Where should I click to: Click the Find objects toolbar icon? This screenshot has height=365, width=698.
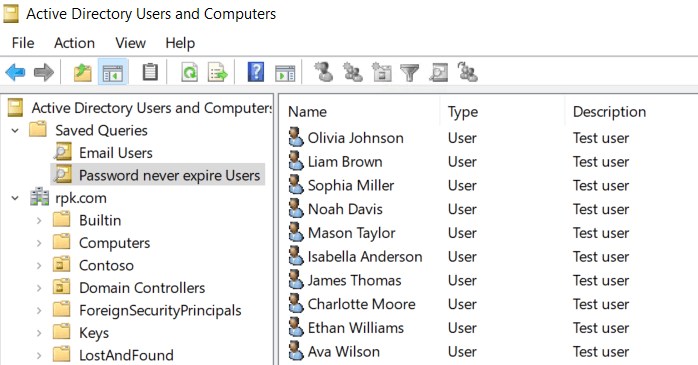tap(438, 73)
